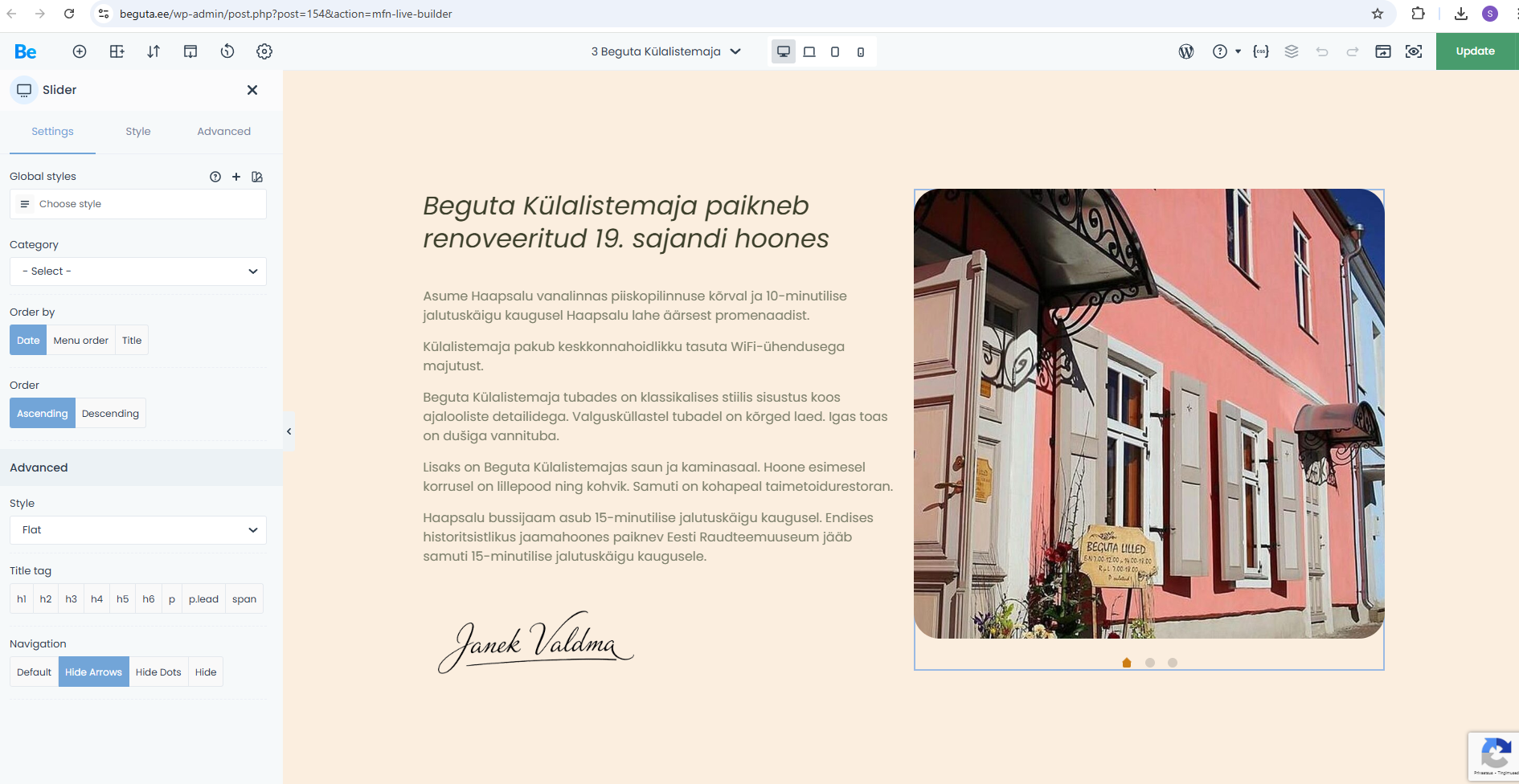Click the export/import arrows icon

click(x=154, y=51)
